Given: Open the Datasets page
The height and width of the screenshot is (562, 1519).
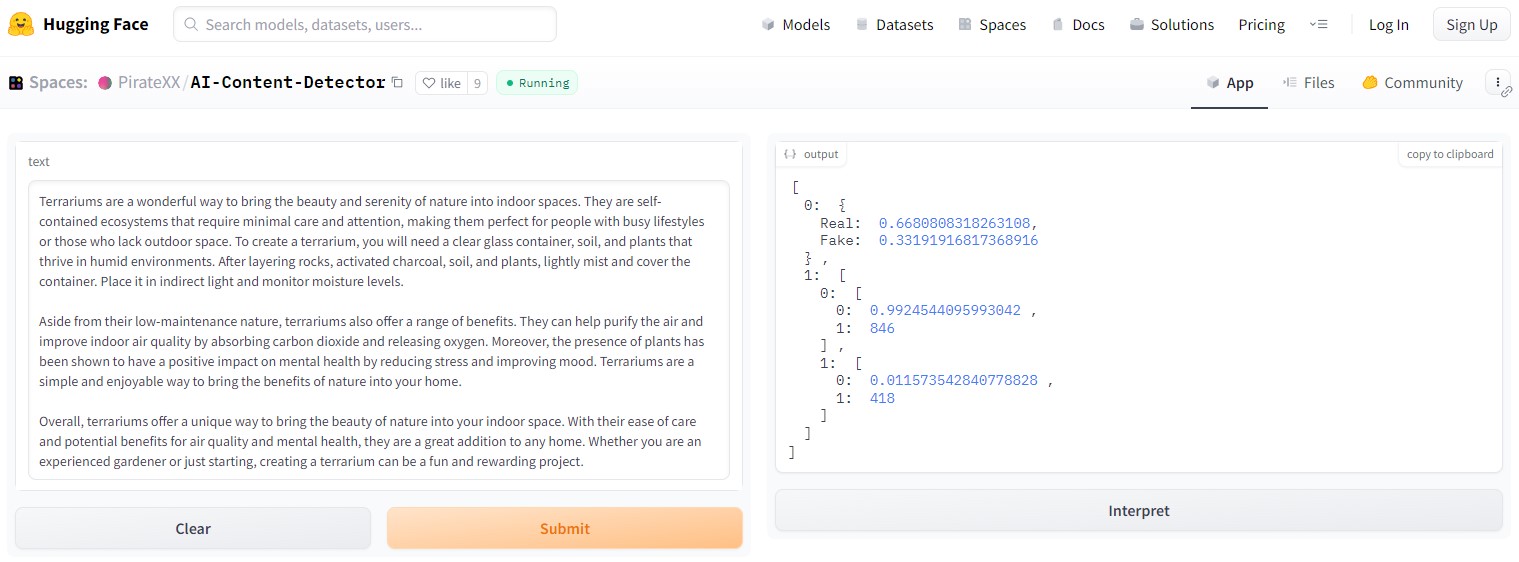Looking at the screenshot, I should [894, 25].
